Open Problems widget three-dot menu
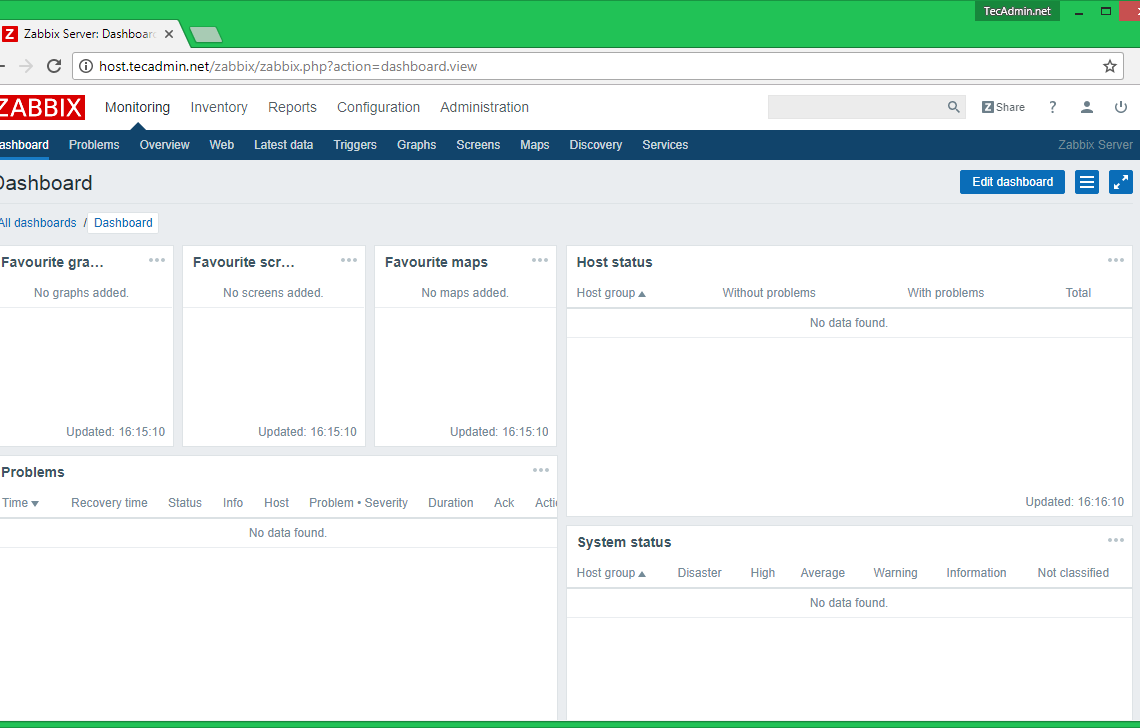The image size is (1140, 728). (x=541, y=471)
